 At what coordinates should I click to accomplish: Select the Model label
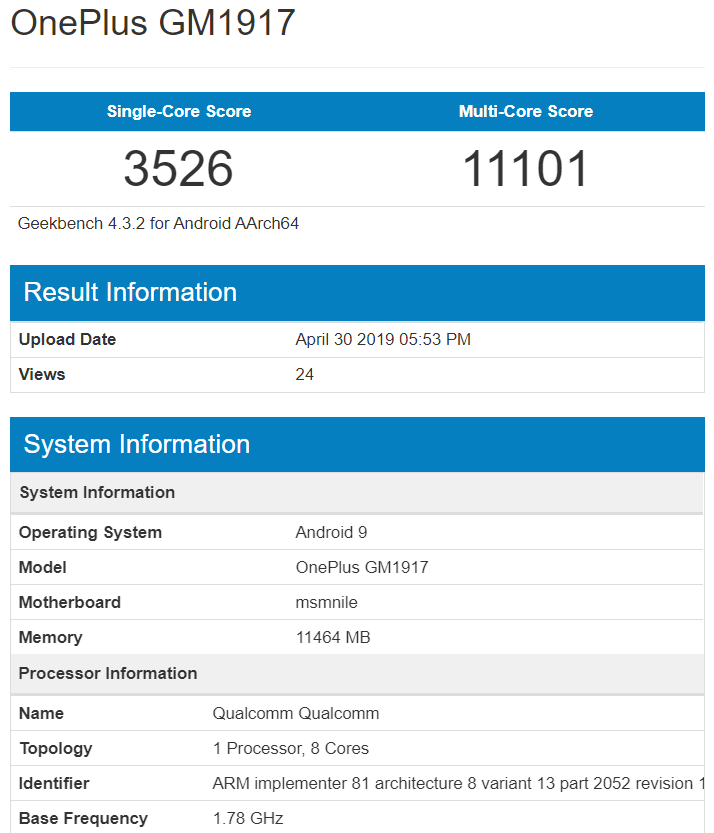tap(42, 567)
